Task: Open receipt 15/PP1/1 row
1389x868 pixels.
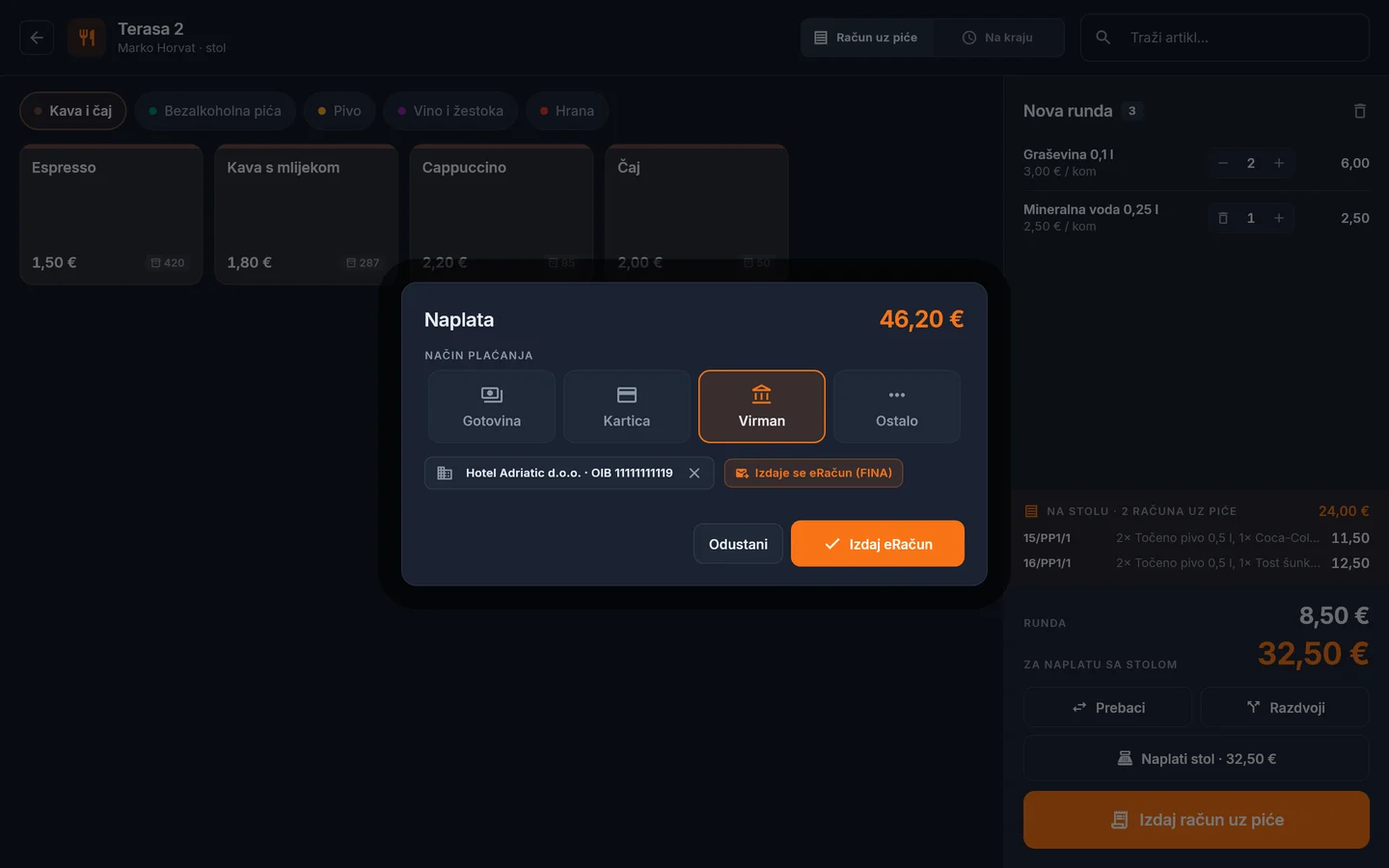Action: tap(1196, 538)
